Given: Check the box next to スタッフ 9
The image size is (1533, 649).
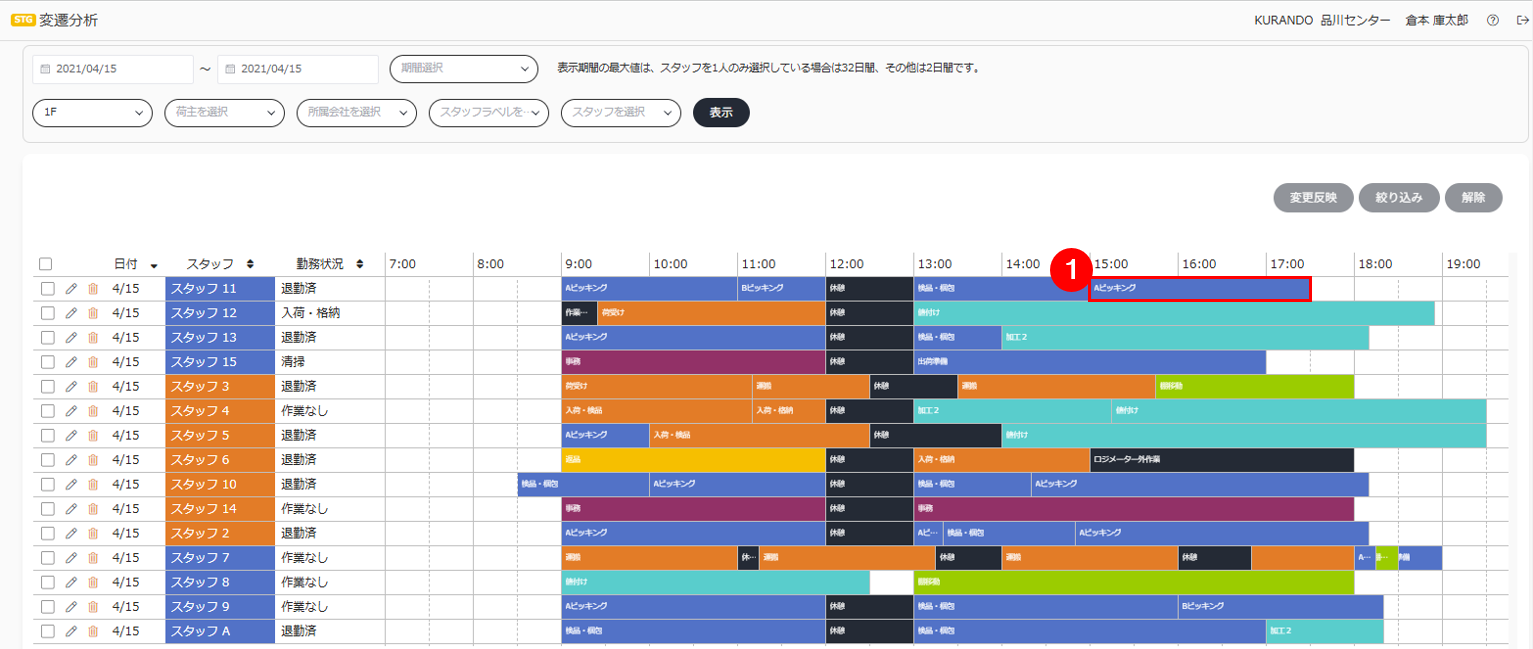Looking at the screenshot, I should (x=47, y=607).
